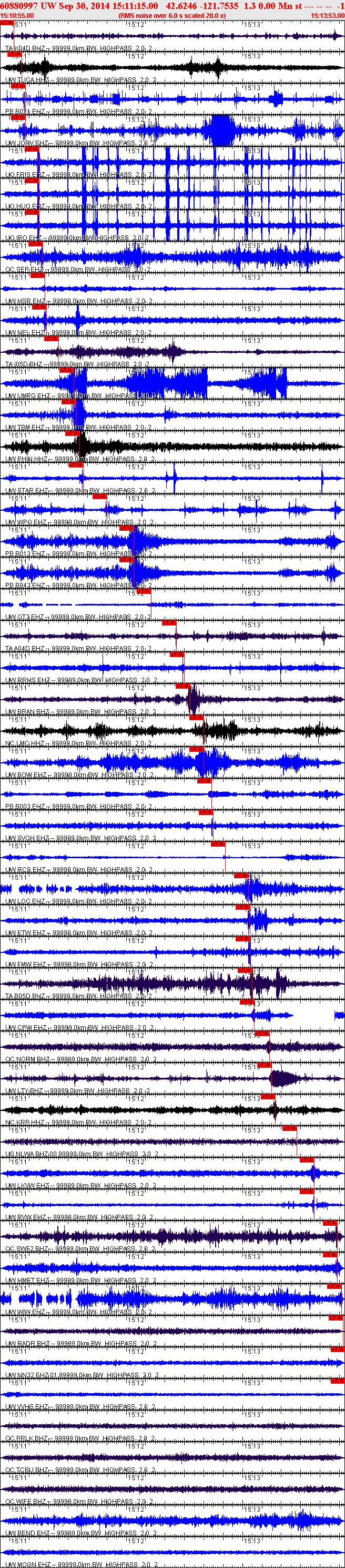Click the large burst in the UW.JORY waveform
Viewport: 345px width, 1568px height.
[x=220, y=130]
